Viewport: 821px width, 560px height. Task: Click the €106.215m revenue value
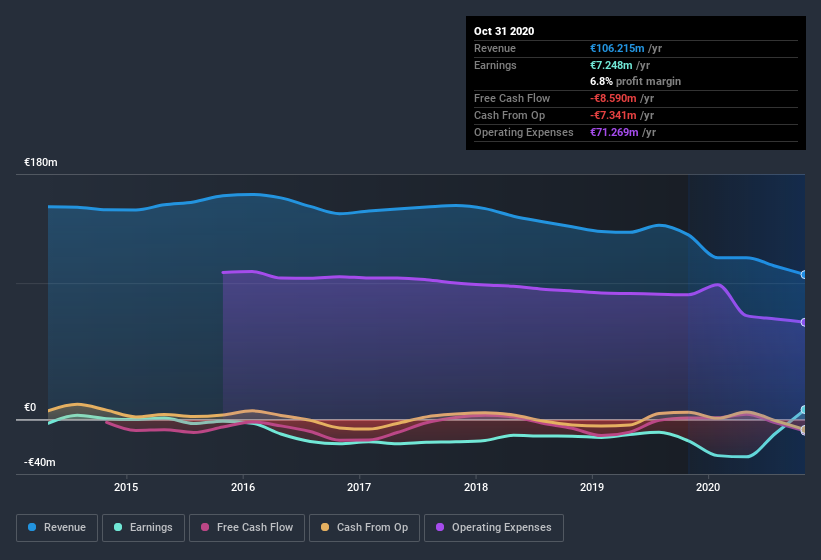point(617,48)
